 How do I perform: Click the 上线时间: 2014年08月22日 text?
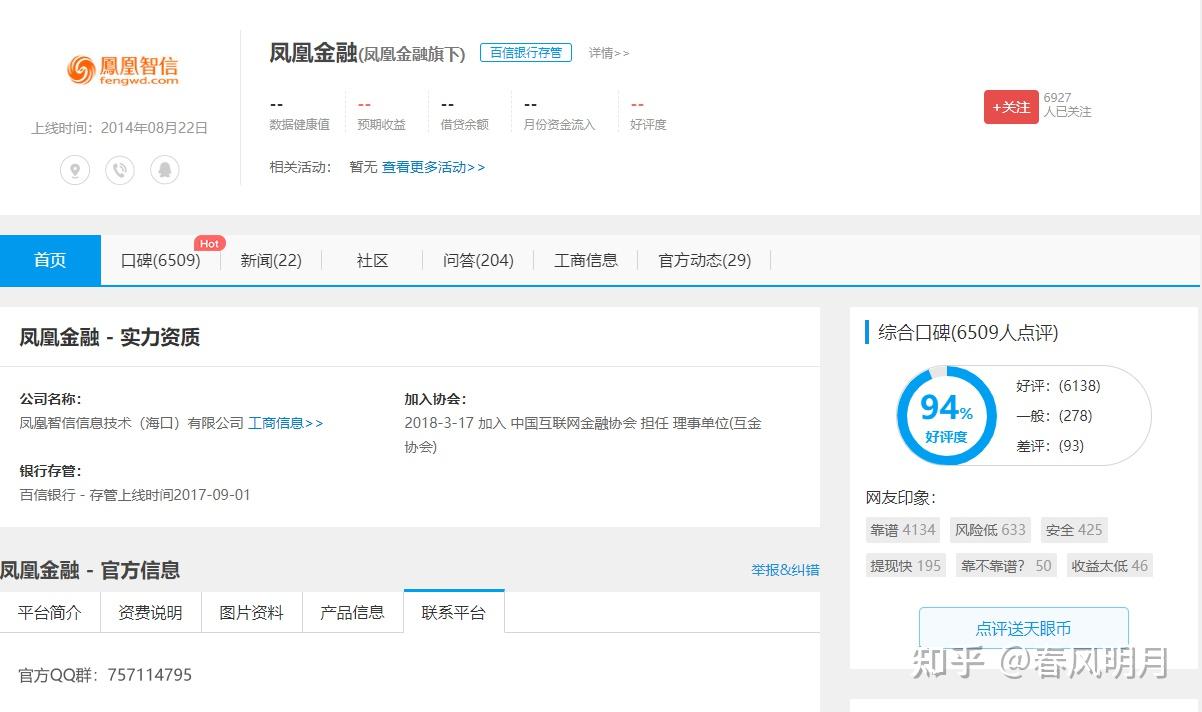(120, 128)
